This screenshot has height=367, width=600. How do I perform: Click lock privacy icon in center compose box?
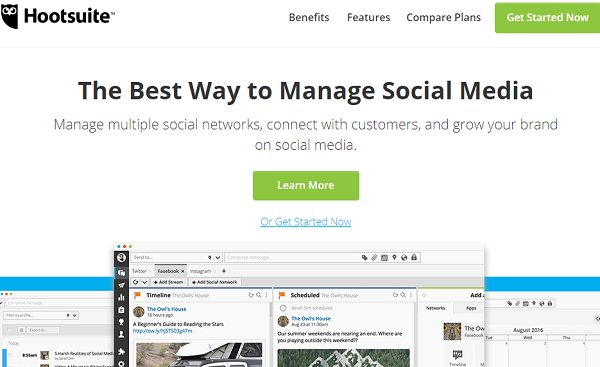point(414,258)
